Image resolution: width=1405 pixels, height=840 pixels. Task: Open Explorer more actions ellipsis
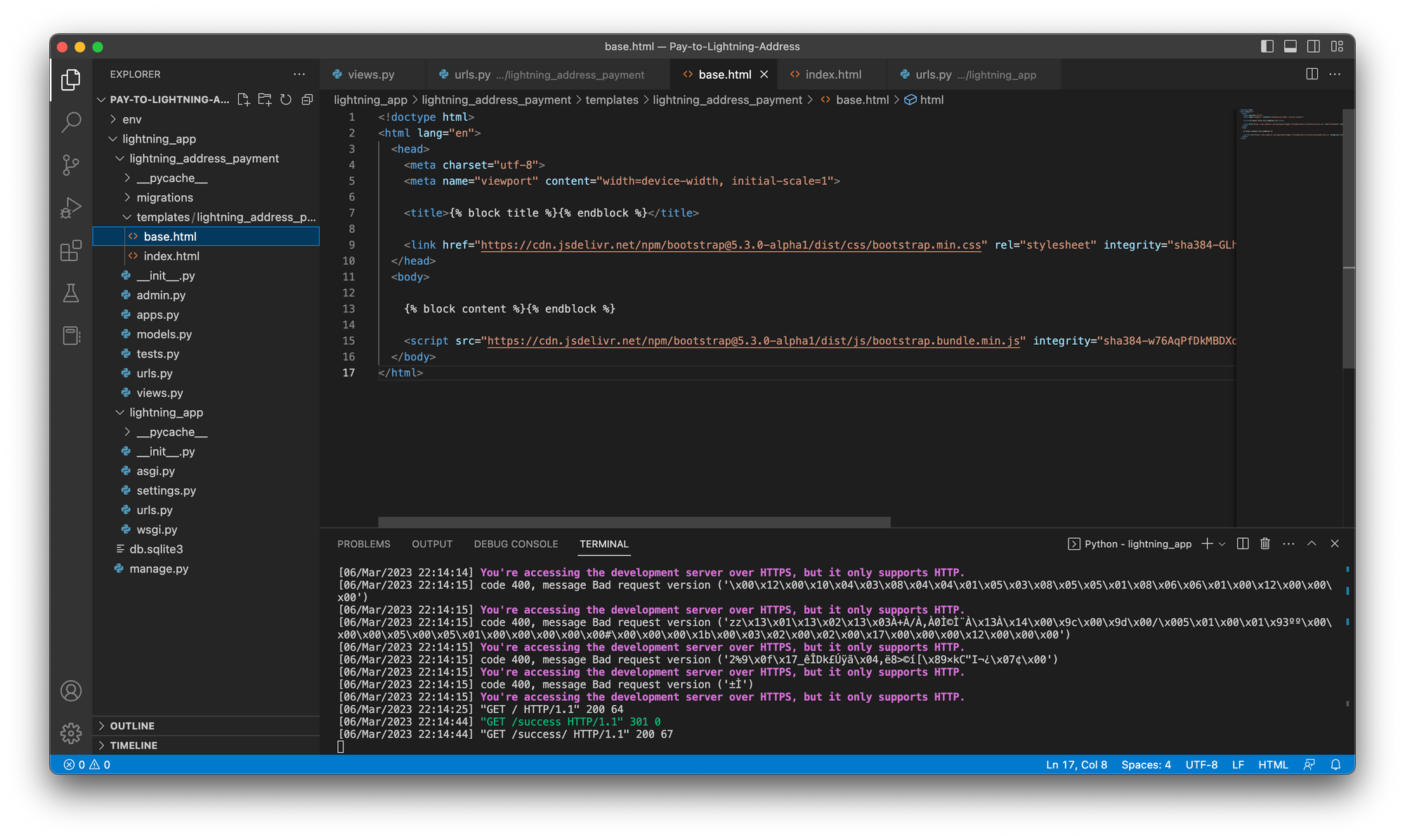[299, 74]
